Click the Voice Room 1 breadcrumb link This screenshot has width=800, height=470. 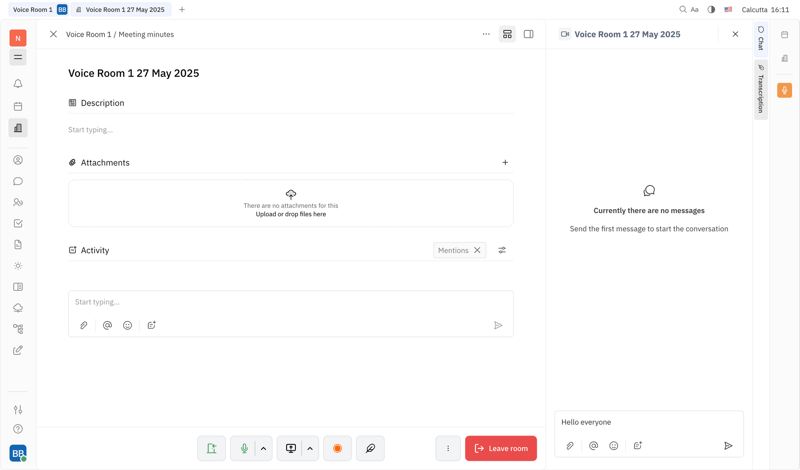tap(88, 34)
